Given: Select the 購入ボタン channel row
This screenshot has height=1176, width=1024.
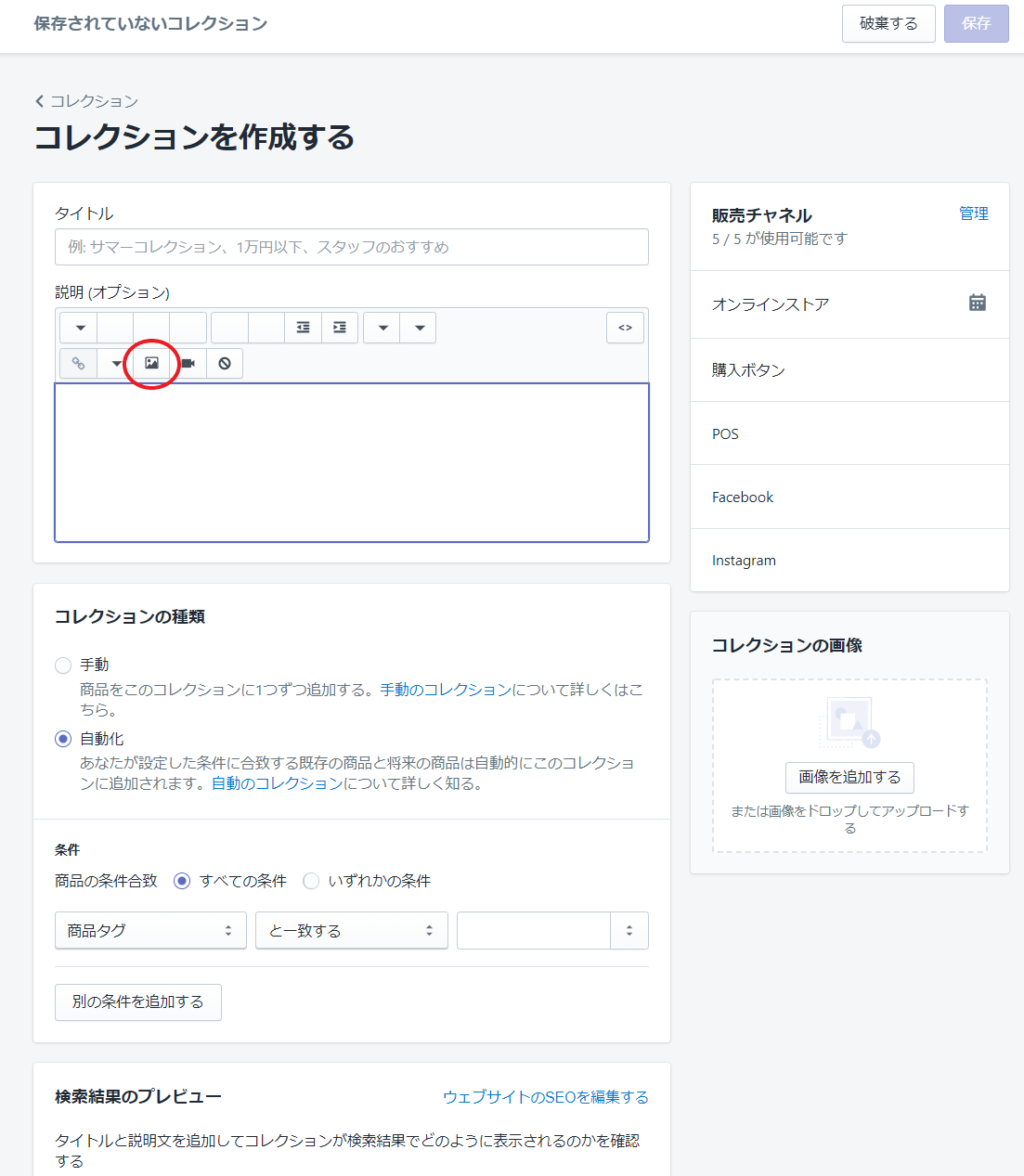Looking at the screenshot, I should pyautogui.click(x=849, y=370).
